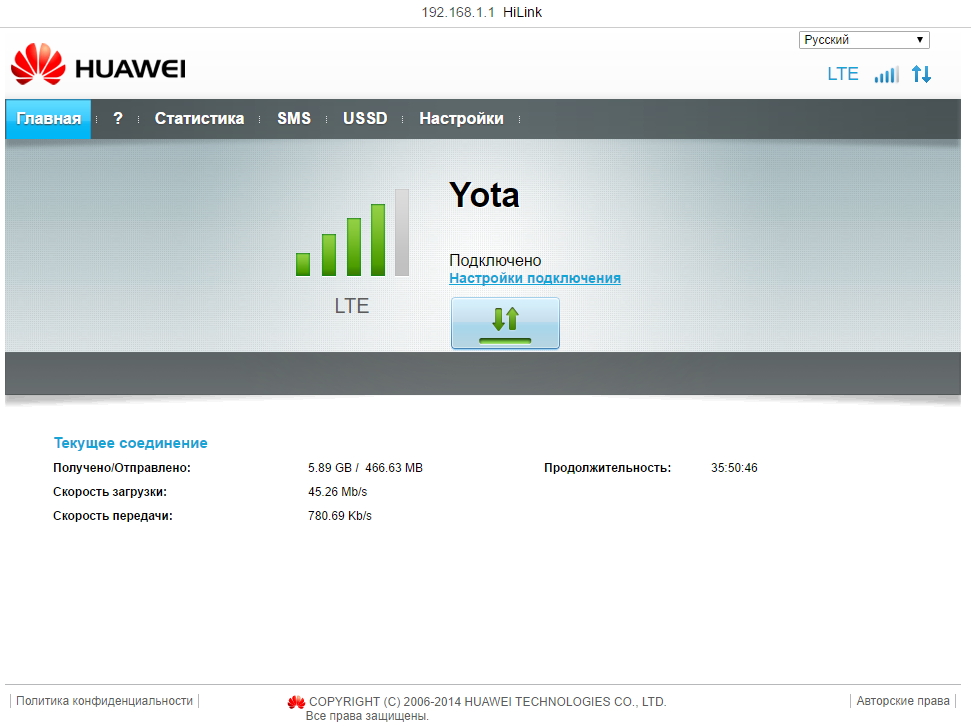This screenshot has height=726, width=971.
Task: Click the 45.26 Mb/s download speed value
Action: click(337, 492)
